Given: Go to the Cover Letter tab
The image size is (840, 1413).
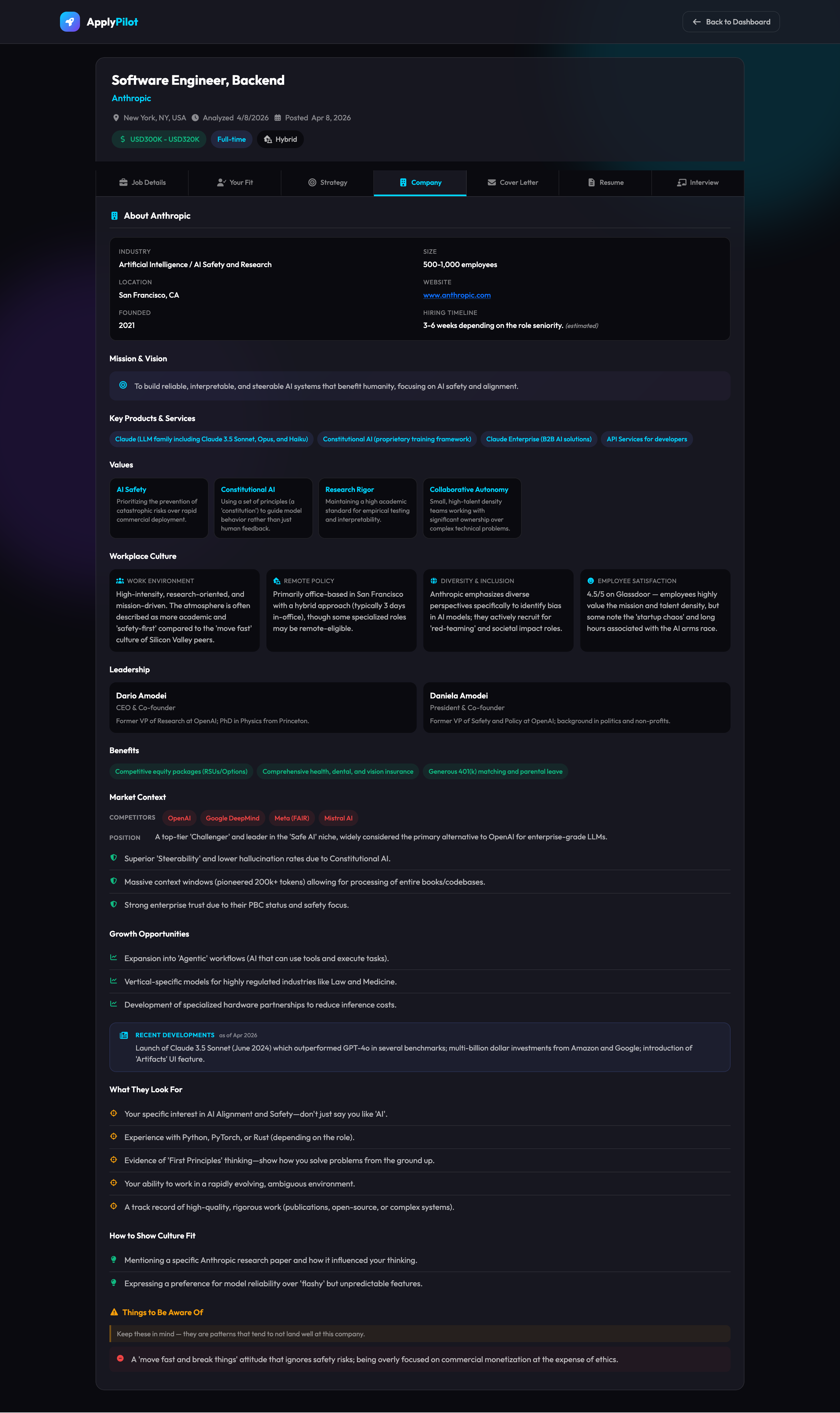Looking at the screenshot, I should coord(513,182).
